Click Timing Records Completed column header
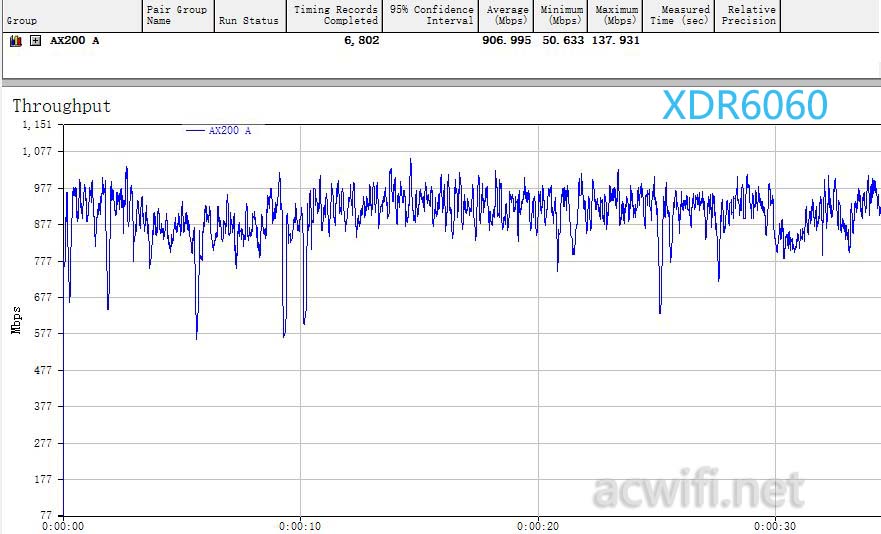This screenshot has height=534, width=881. [335, 16]
